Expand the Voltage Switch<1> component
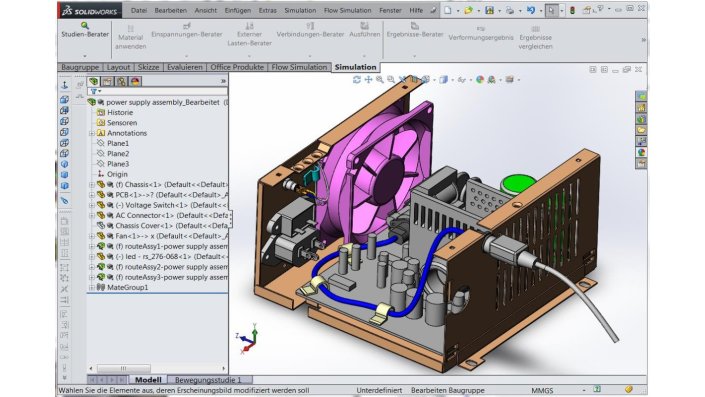The height and width of the screenshot is (397, 705). coord(92,205)
